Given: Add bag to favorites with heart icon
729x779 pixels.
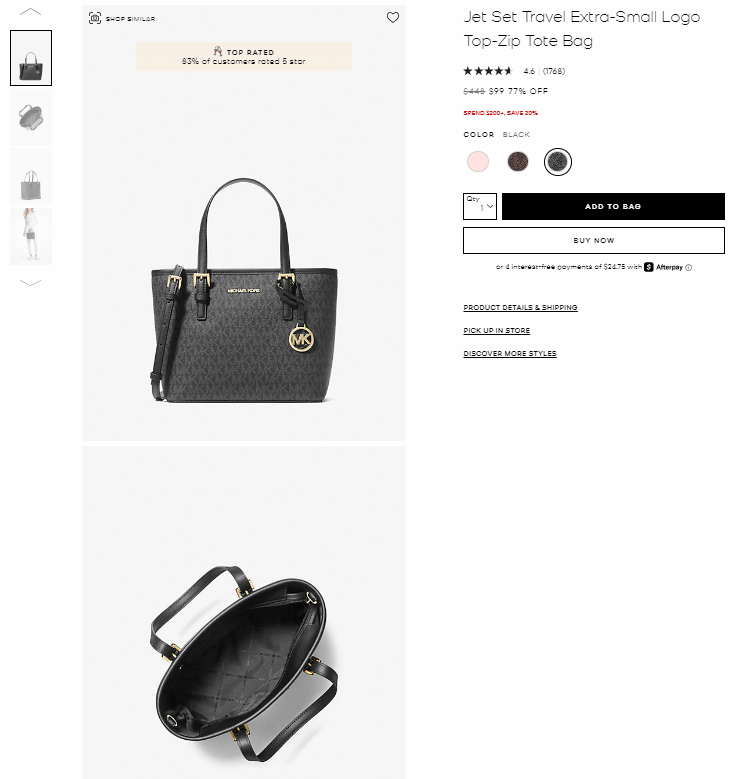Looking at the screenshot, I should coord(393,17).
